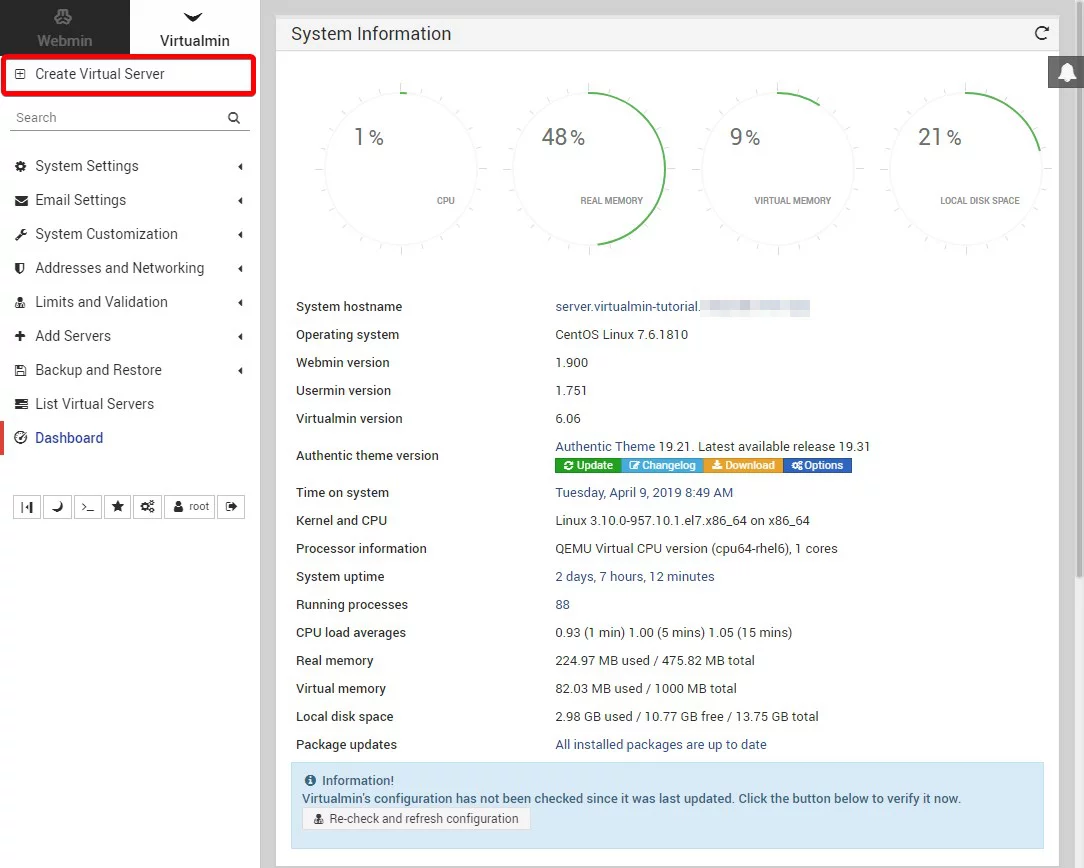The width and height of the screenshot is (1084, 868).
Task: Open the command shell terminal icon
Action: coord(88,507)
